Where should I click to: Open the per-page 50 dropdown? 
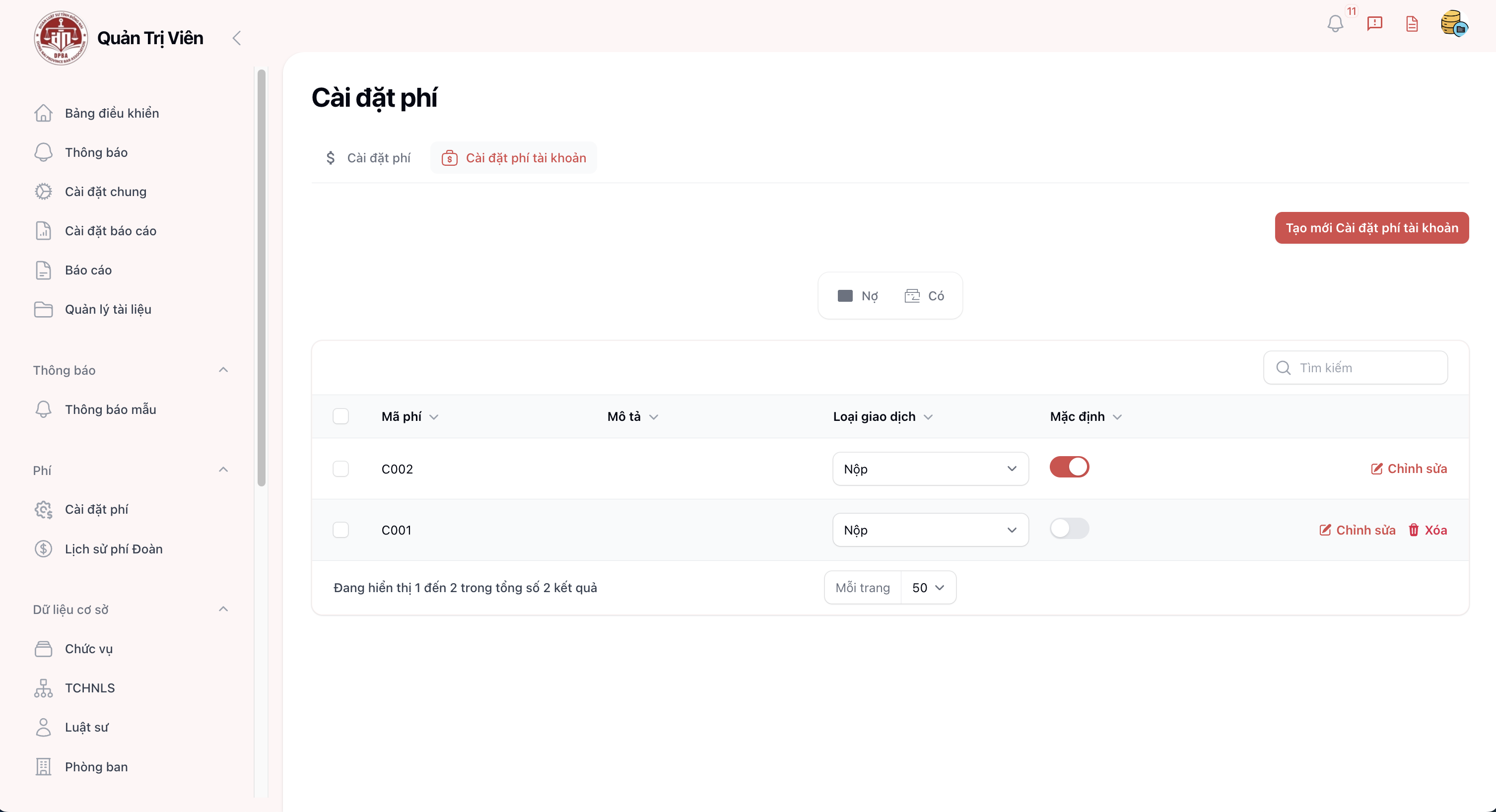click(928, 588)
